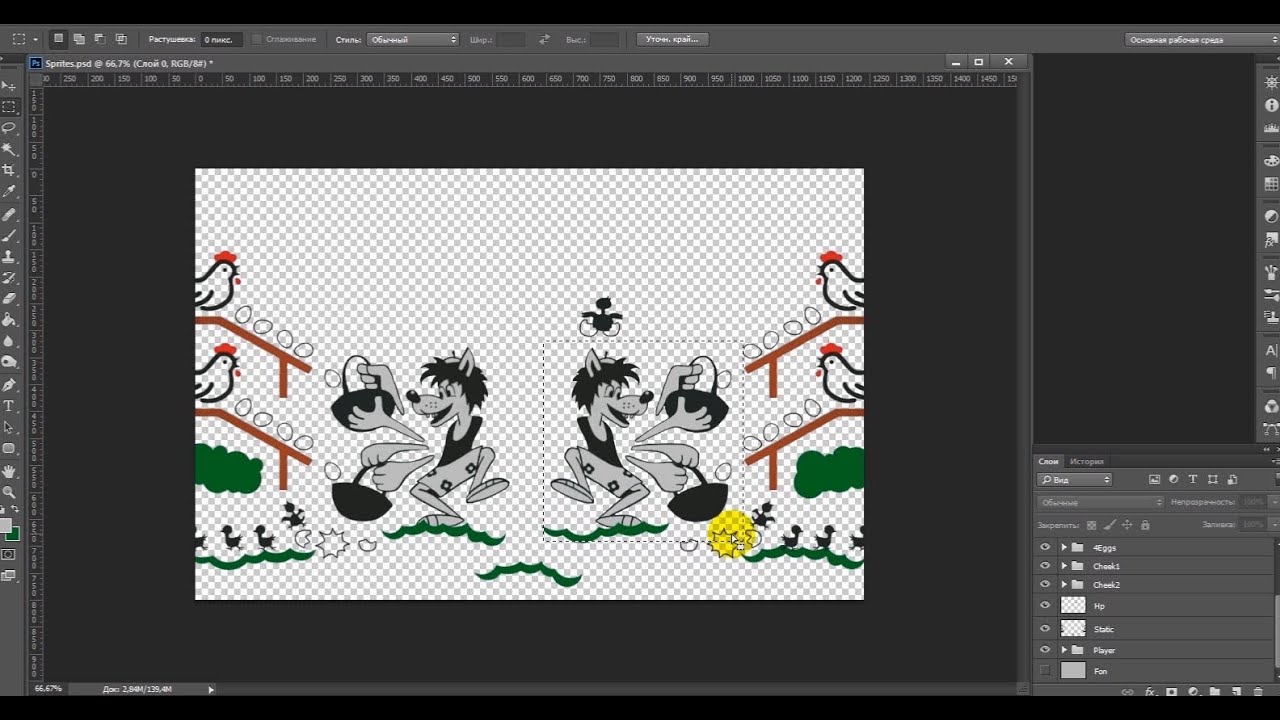This screenshot has width=1280, height=720.
Task: Open the layer blend mode dropdown
Action: (1100, 502)
